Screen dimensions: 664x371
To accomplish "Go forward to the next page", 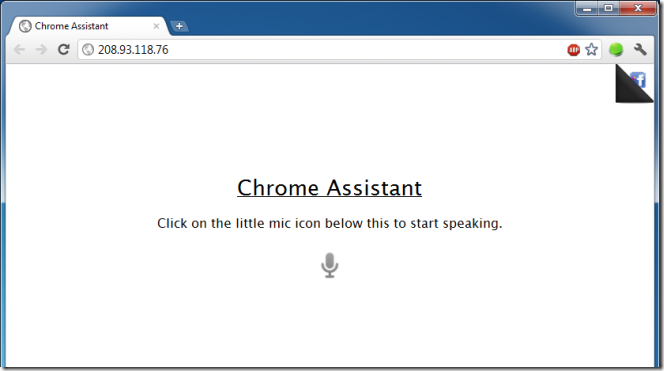I will [x=42, y=50].
